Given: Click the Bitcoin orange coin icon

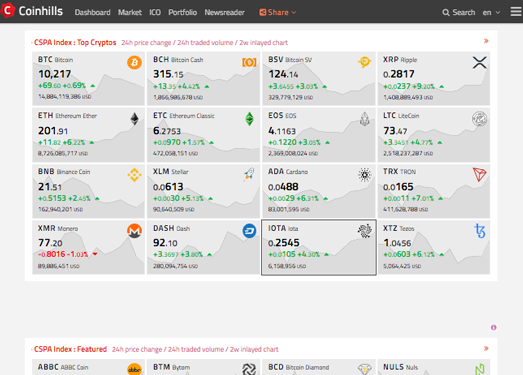Looking at the screenshot, I should tap(134, 62).
